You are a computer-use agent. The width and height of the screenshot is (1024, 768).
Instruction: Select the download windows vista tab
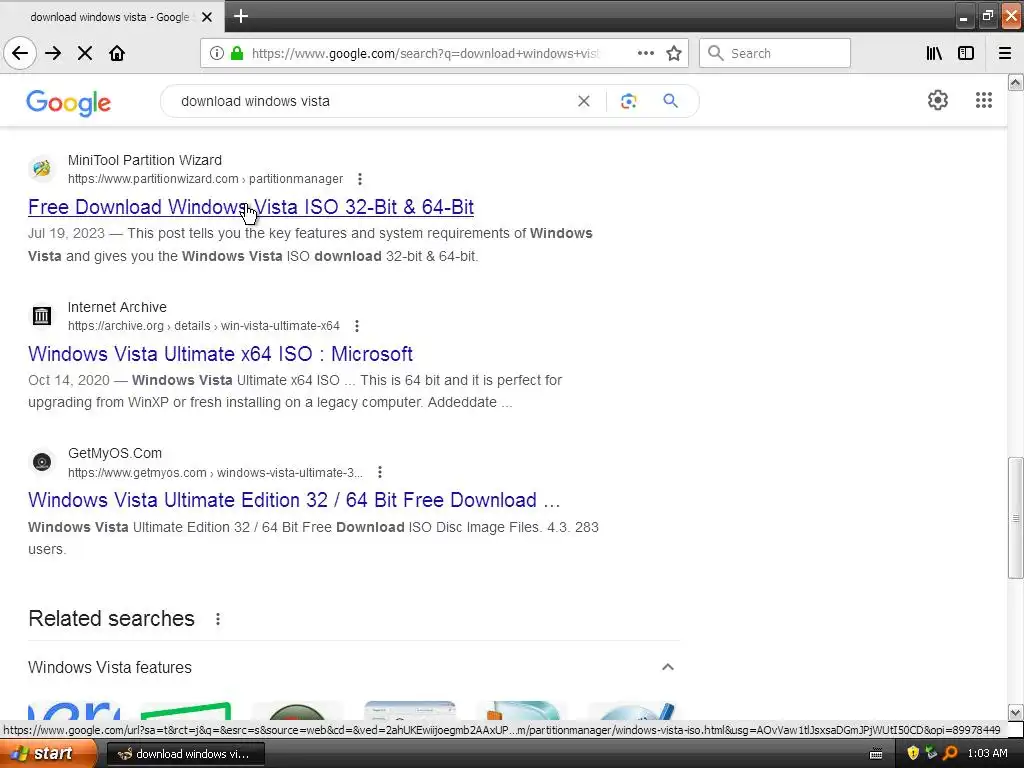110,17
